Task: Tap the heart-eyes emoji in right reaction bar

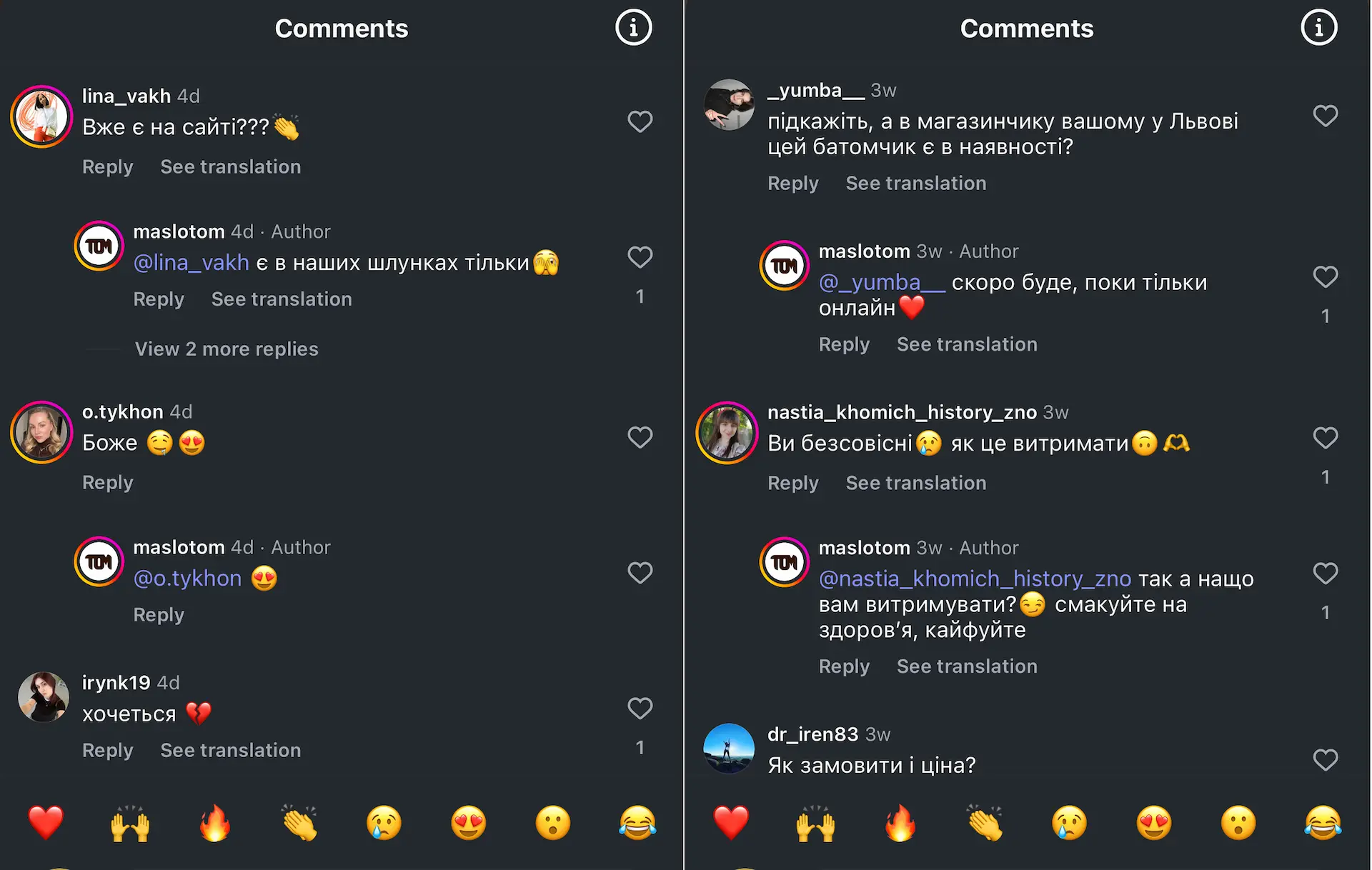Action: [x=1154, y=823]
